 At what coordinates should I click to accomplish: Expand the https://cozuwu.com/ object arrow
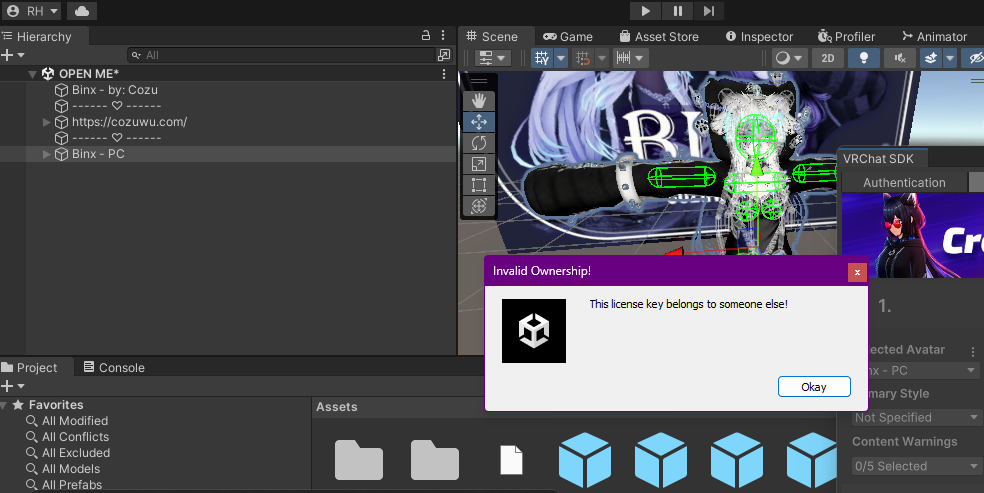(x=46, y=122)
